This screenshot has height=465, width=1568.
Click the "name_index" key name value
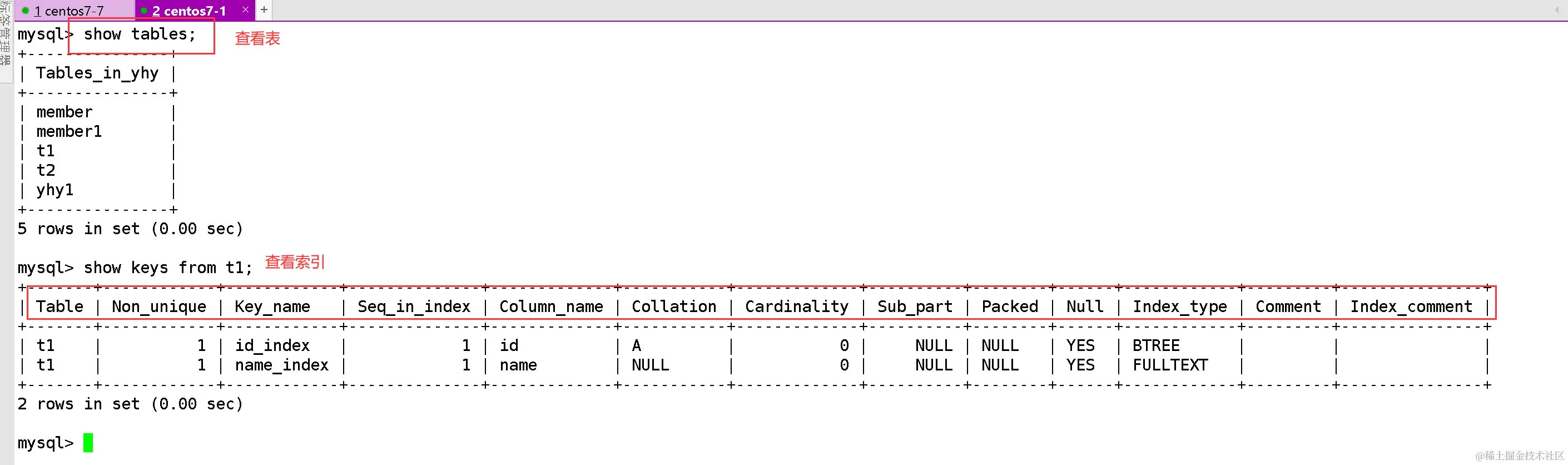281,365
